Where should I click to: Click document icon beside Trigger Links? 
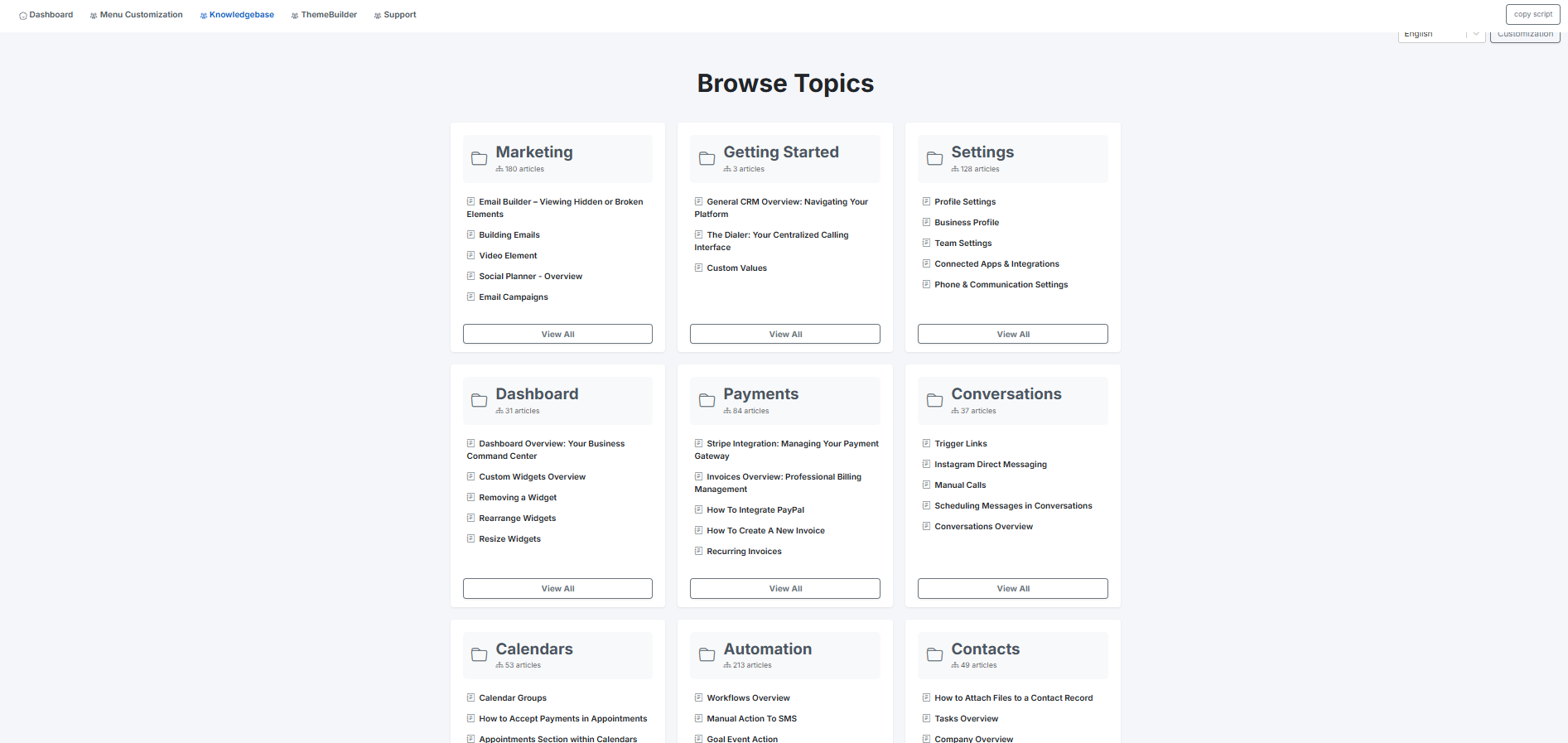coord(926,443)
